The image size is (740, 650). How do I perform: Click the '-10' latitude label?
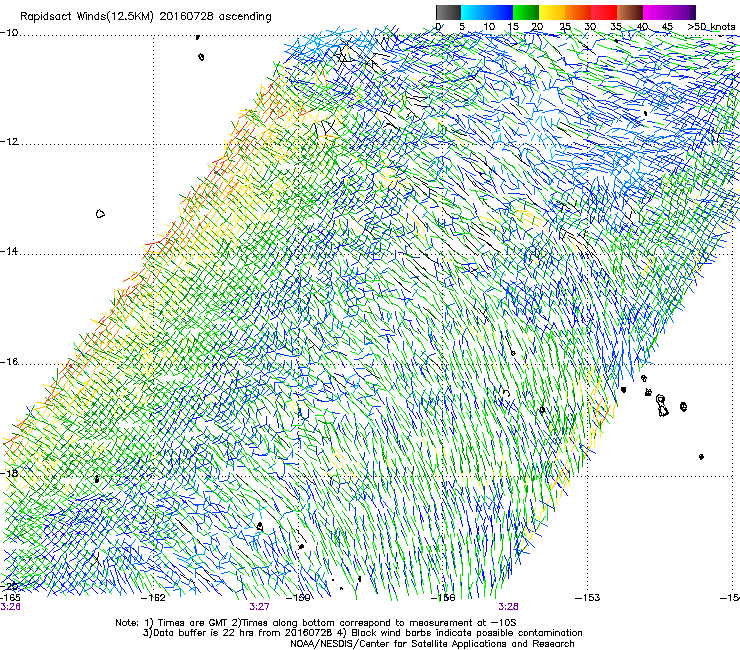pyautogui.click(x=9, y=33)
